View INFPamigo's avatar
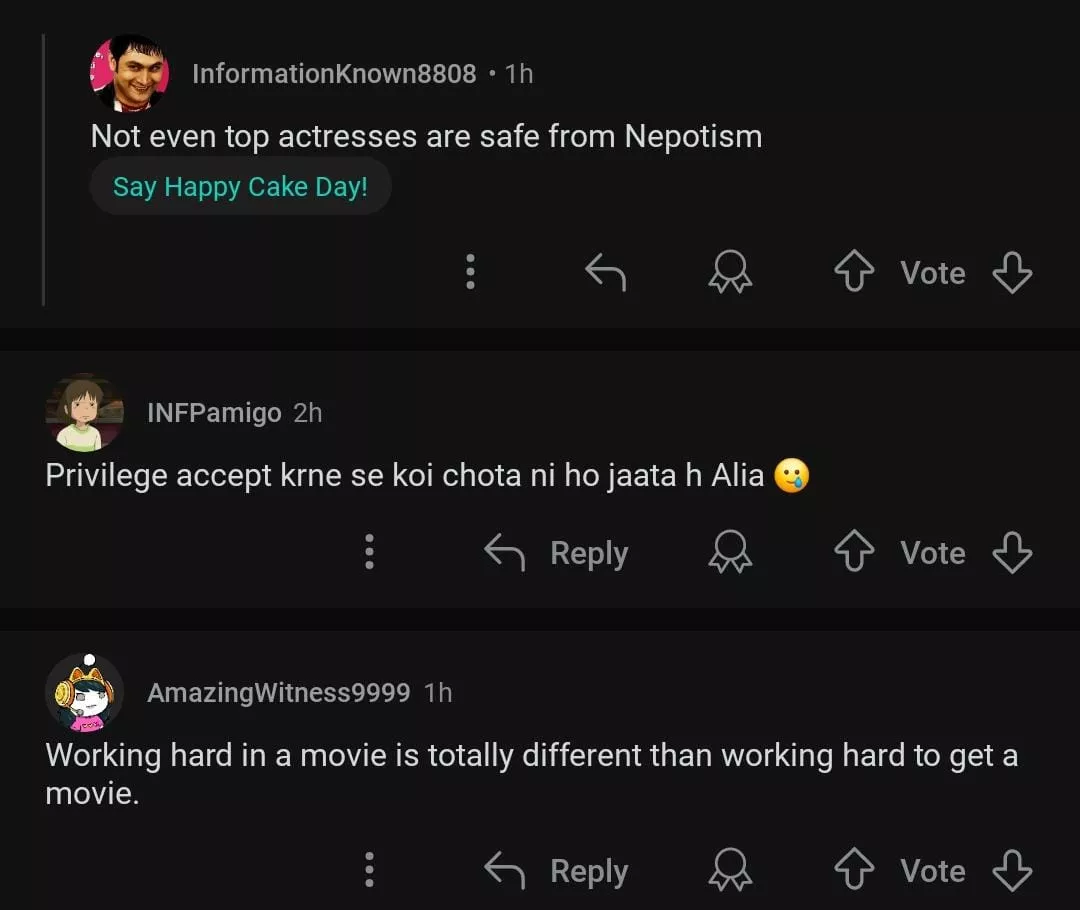Viewport: 1080px width, 910px height. pyautogui.click(x=85, y=412)
